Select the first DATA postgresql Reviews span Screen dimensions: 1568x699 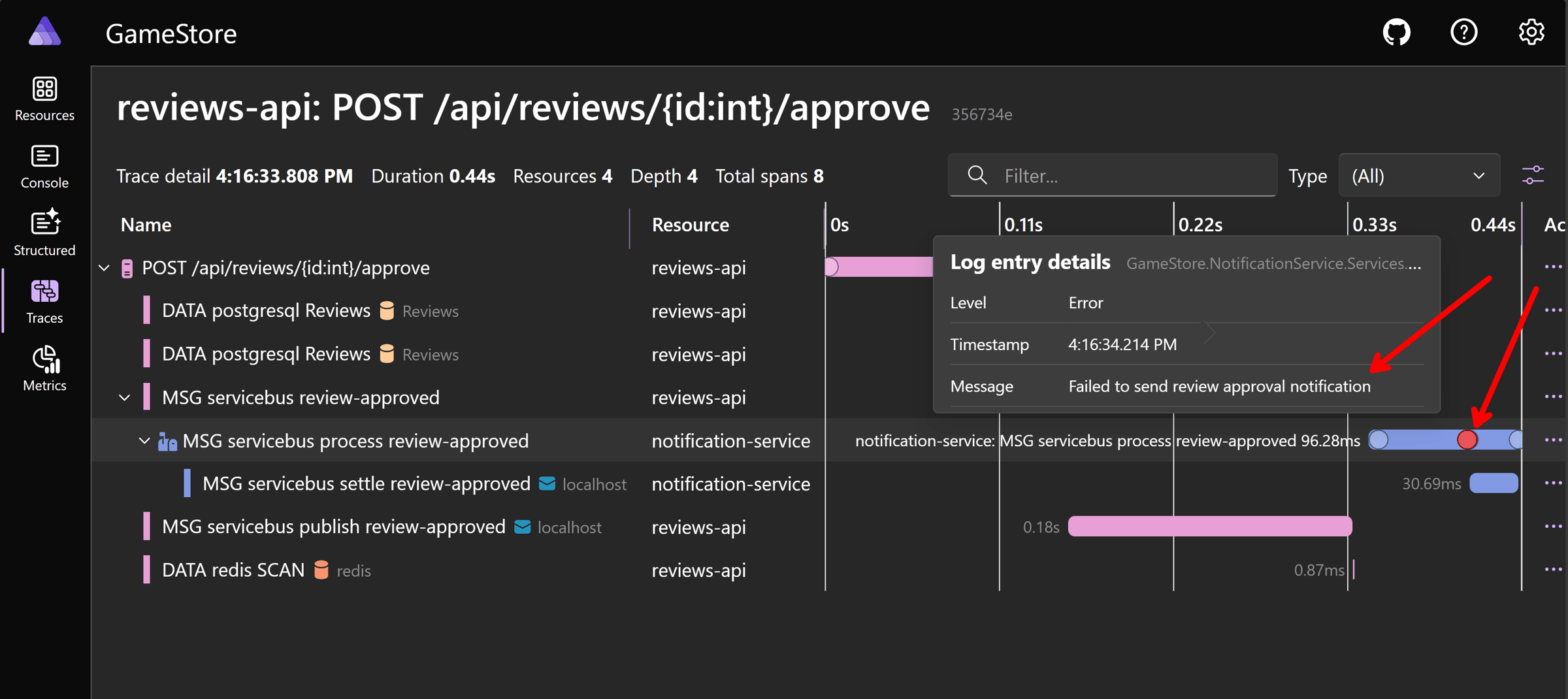tap(266, 311)
